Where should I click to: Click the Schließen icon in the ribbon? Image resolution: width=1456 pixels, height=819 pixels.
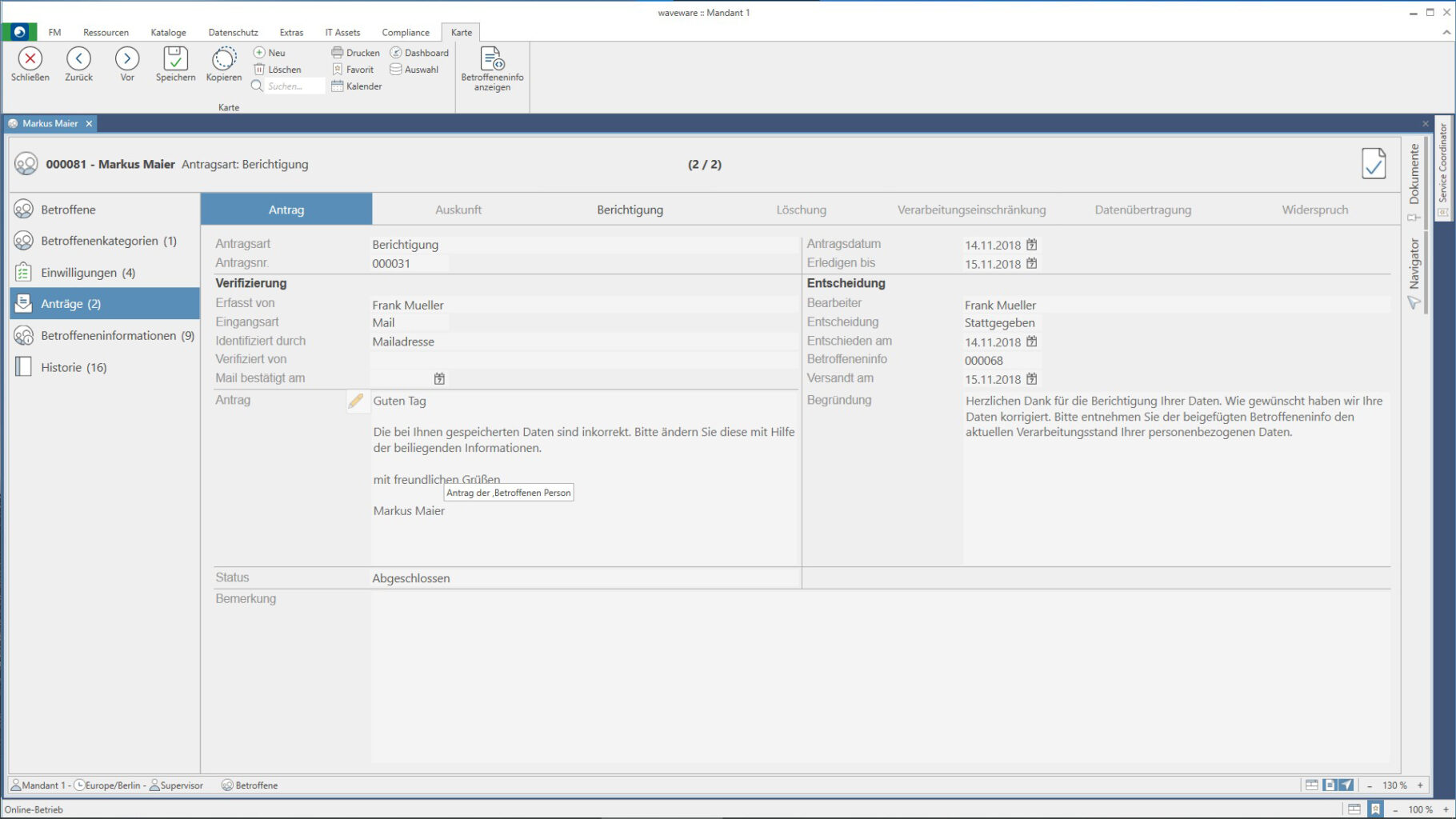pos(30,59)
